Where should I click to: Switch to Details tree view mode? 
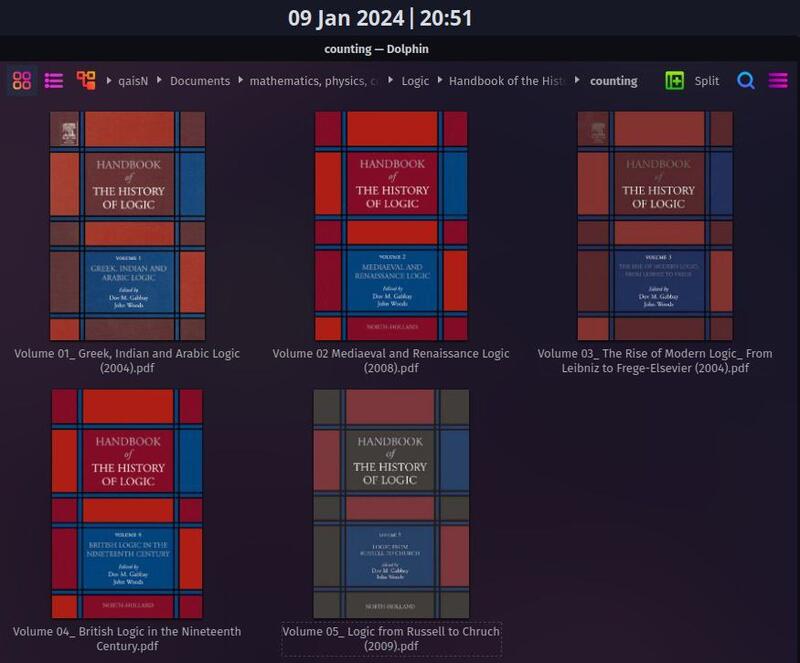86,81
